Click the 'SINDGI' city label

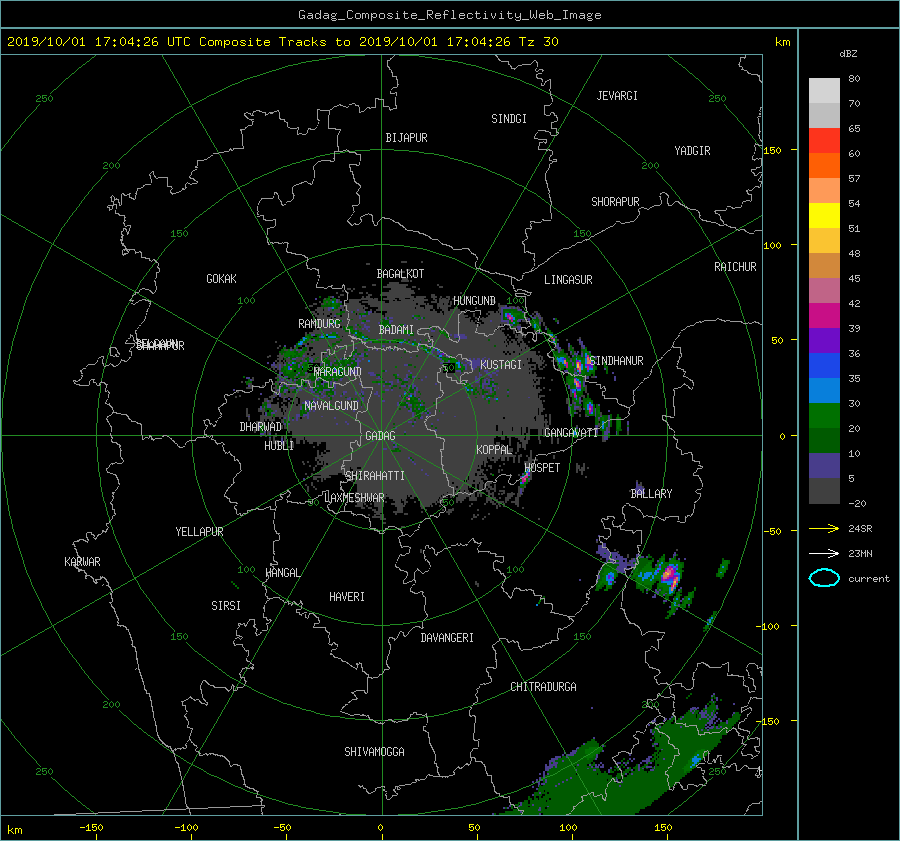[509, 119]
